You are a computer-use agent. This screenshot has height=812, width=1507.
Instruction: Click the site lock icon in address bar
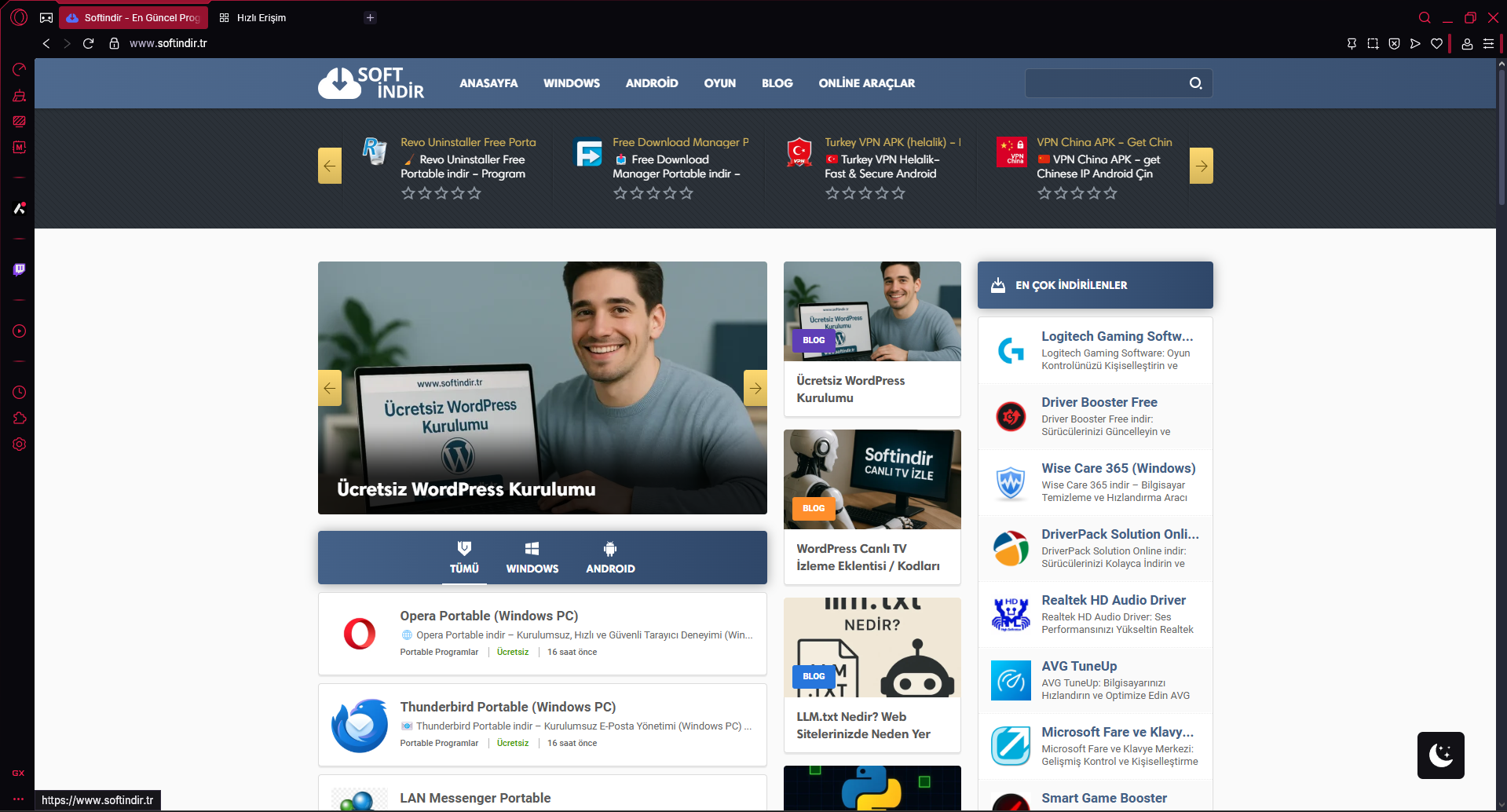point(114,43)
